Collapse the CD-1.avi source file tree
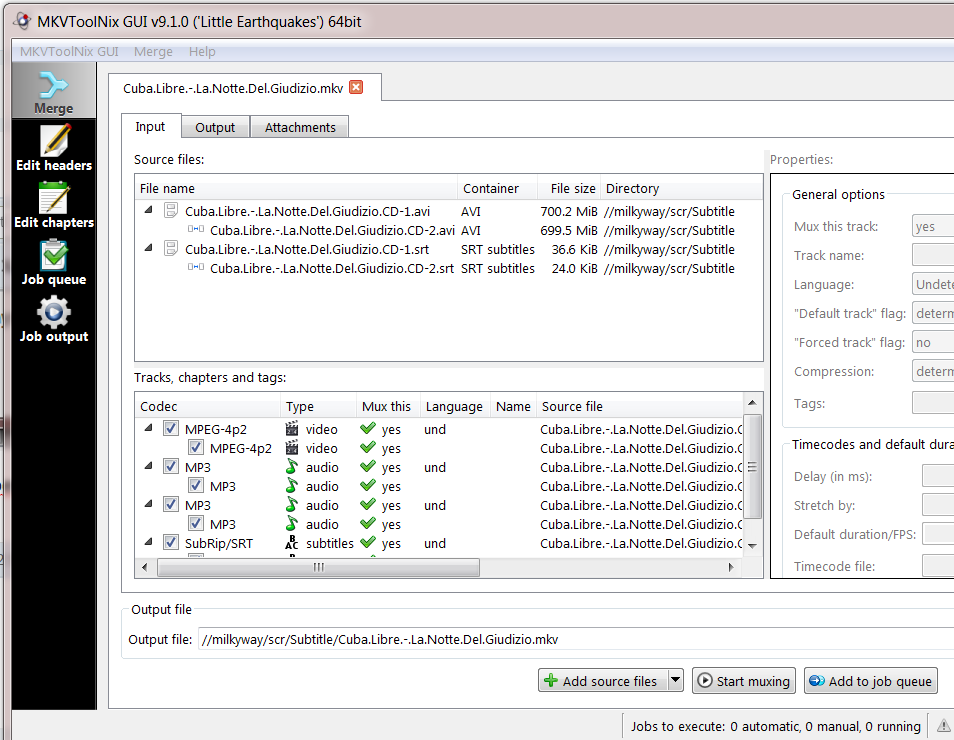This screenshot has height=740, width=954. tap(149, 211)
